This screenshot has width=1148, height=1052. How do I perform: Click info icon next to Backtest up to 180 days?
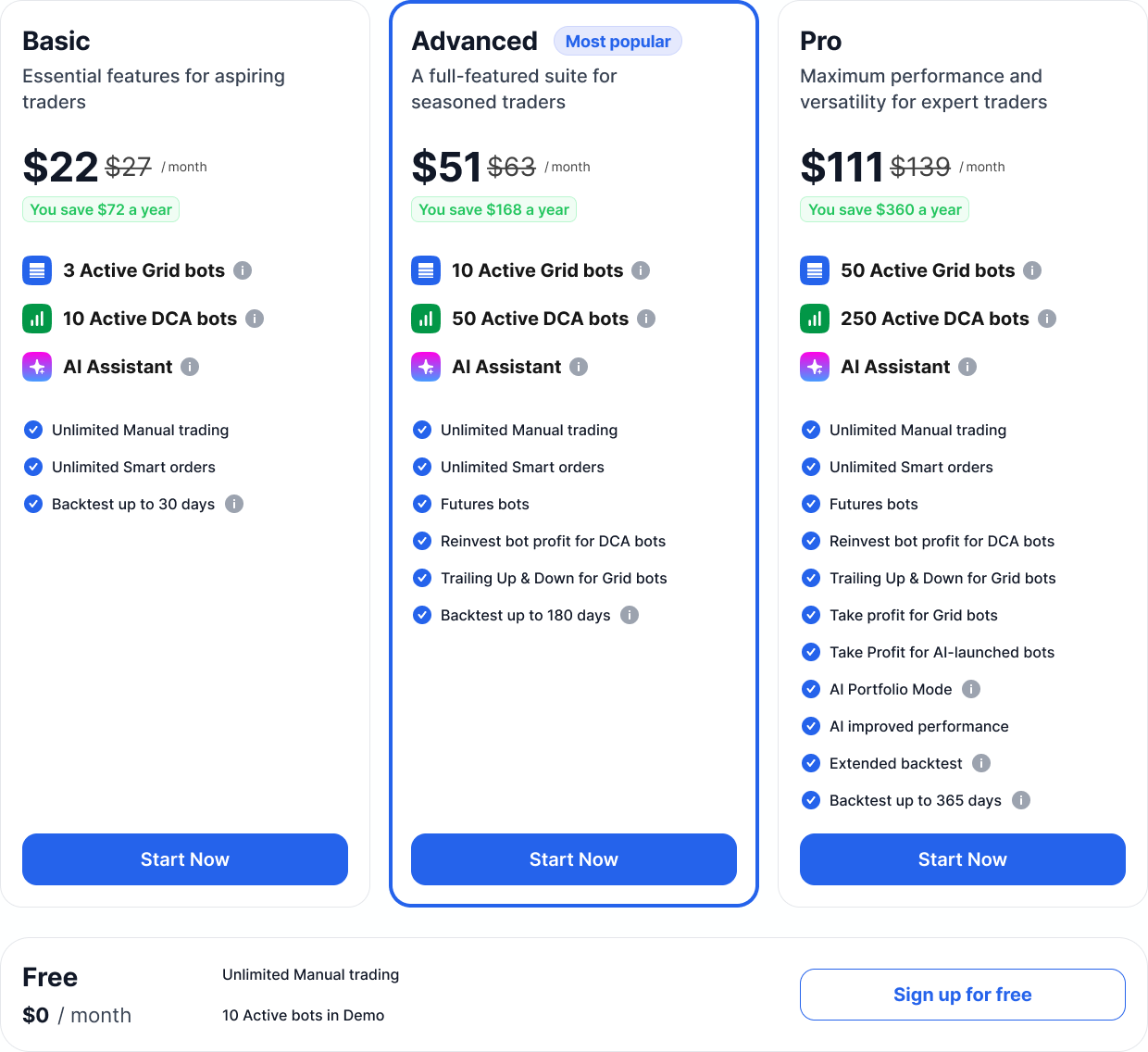pos(630,615)
